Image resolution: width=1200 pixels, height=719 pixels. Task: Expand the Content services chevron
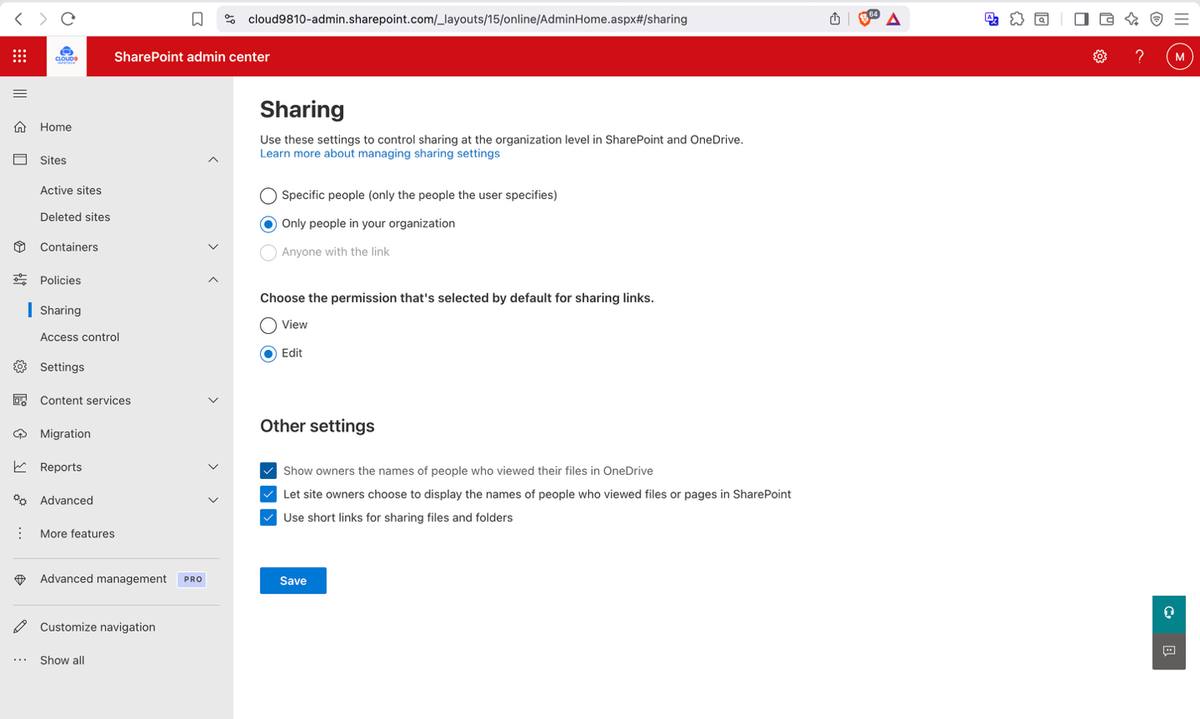213,400
